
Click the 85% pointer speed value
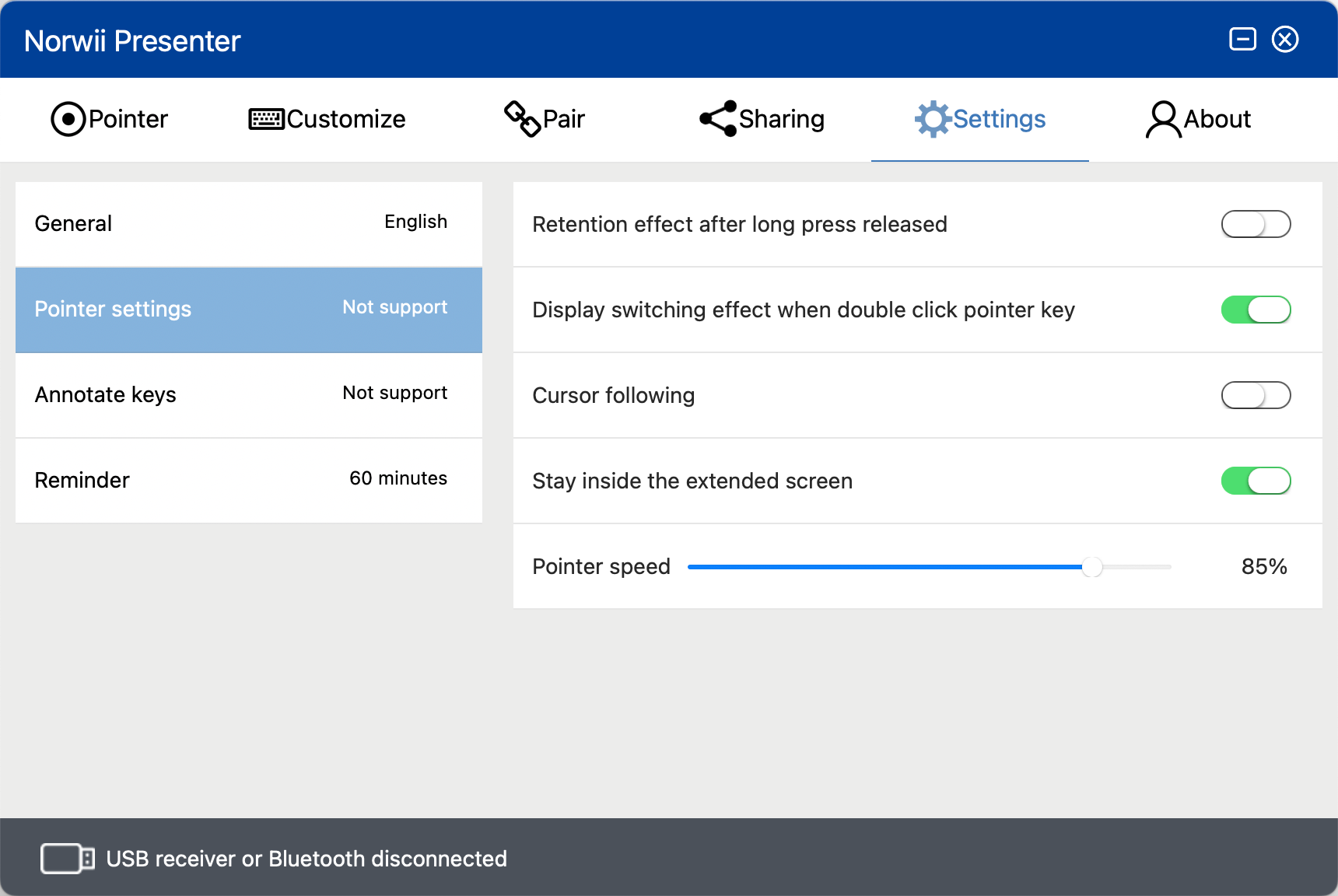pyautogui.click(x=1264, y=566)
